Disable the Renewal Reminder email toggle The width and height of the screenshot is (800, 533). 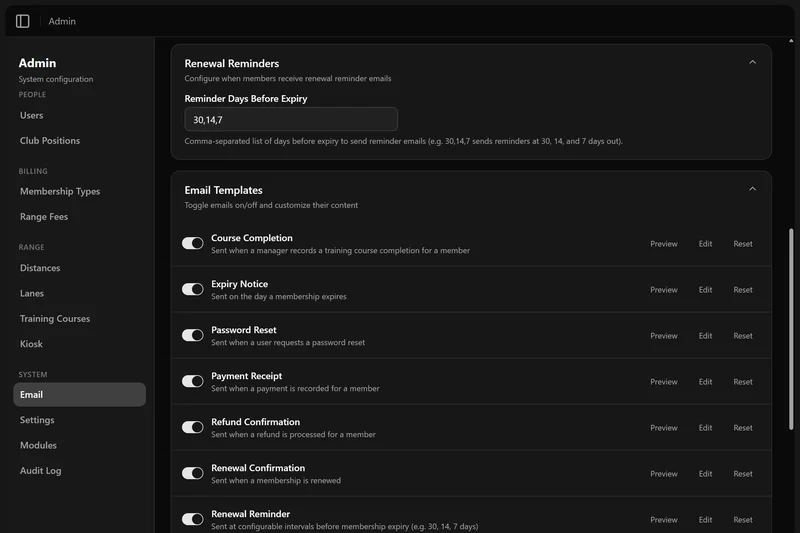tap(192, 519)
